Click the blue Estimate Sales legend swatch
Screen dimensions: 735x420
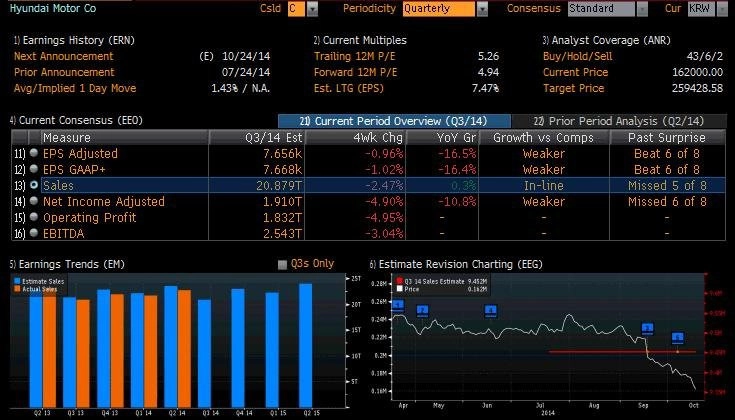pyautogui.click(x=17, y=281)
